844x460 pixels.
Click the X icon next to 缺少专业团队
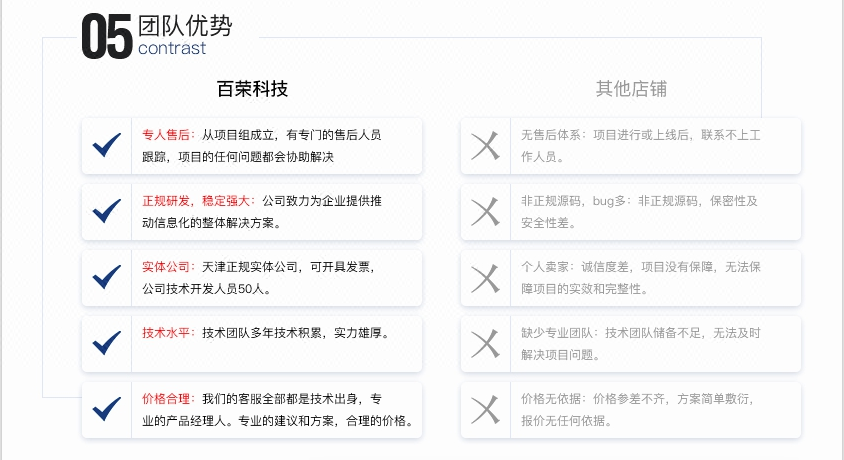486,344
